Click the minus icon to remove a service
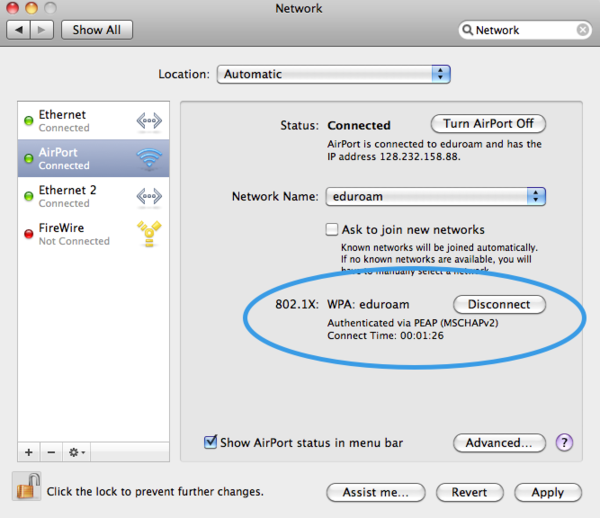The image size is (600, 518). coord(51,452)
